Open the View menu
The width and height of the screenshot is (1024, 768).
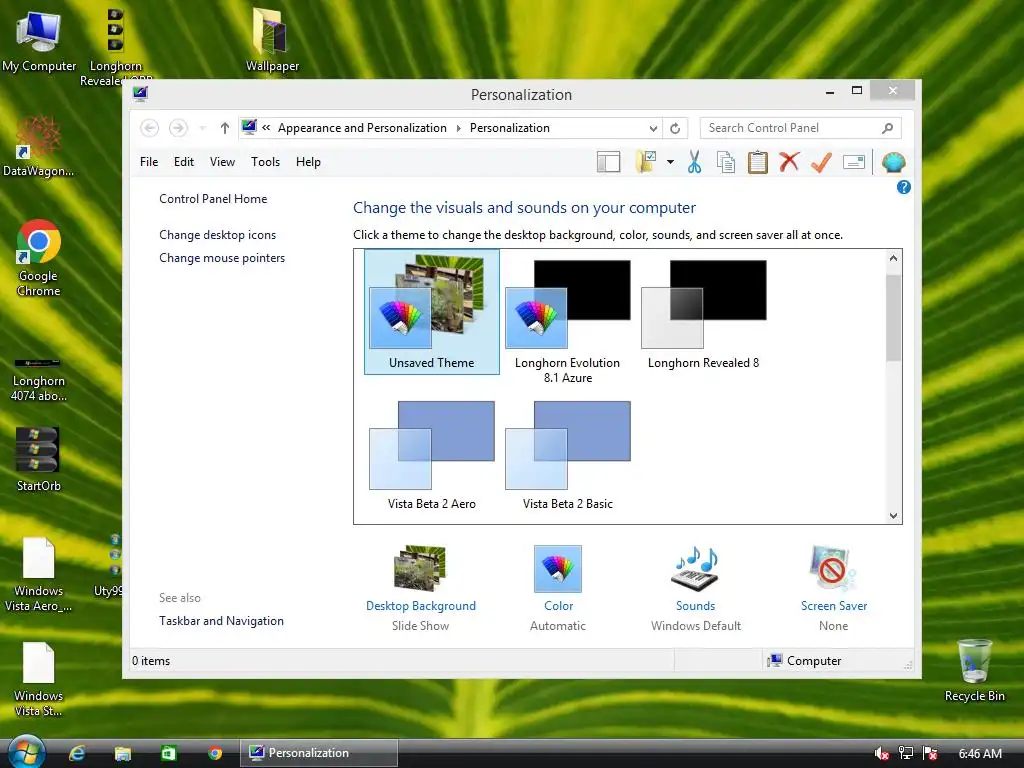222,162
